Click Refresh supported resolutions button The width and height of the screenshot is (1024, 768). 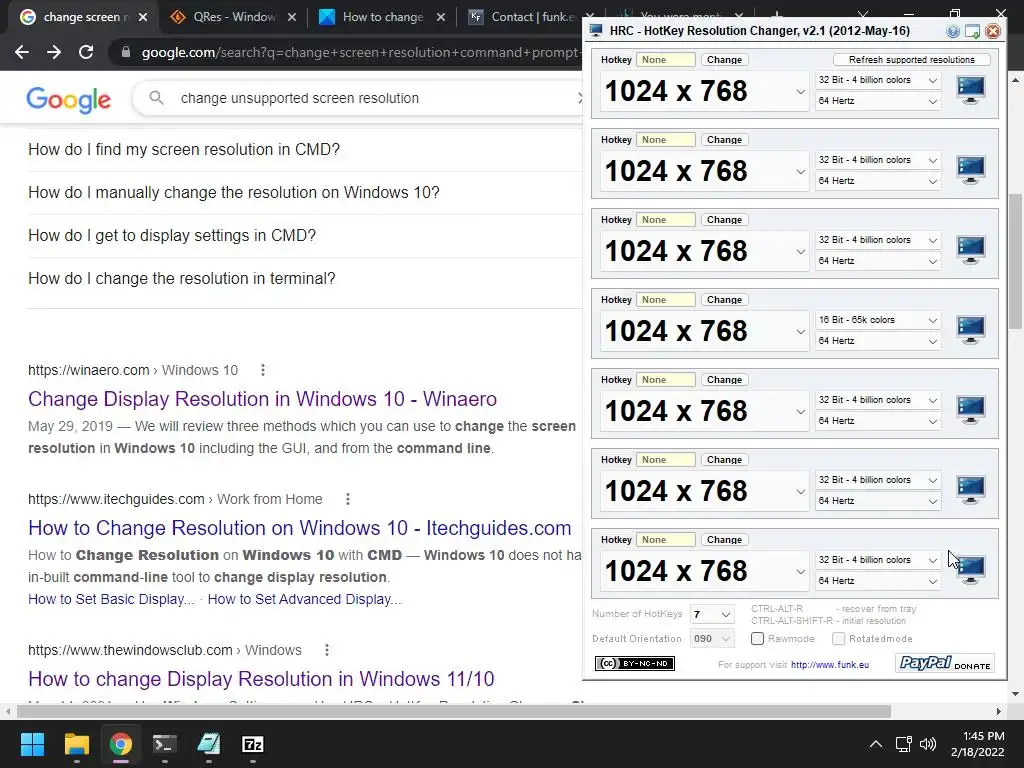tap(912, 59)
